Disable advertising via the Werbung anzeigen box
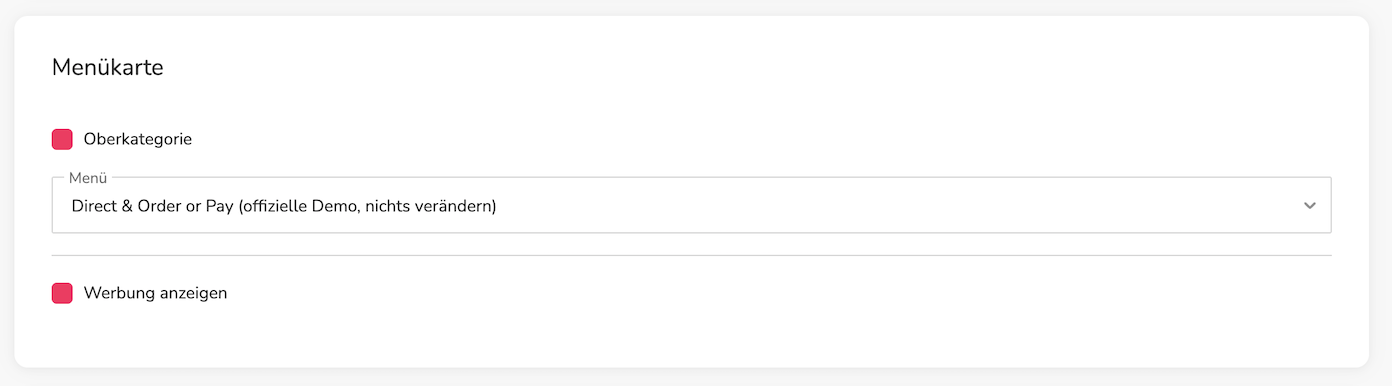Image resolution: width=1392 pixels, height=386 pixels. click(x=62, y=293)
